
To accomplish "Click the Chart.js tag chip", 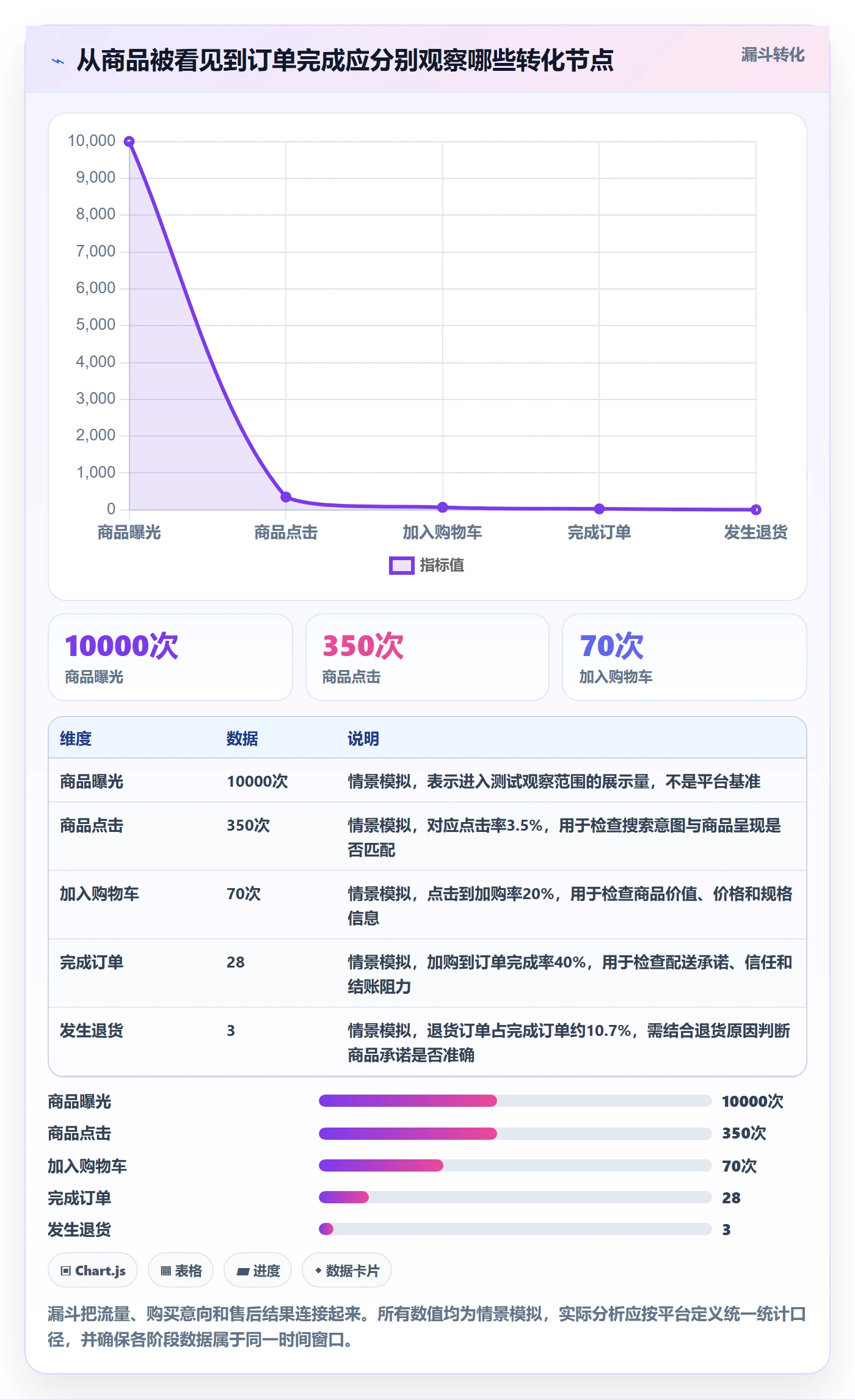I will 93,1271.
